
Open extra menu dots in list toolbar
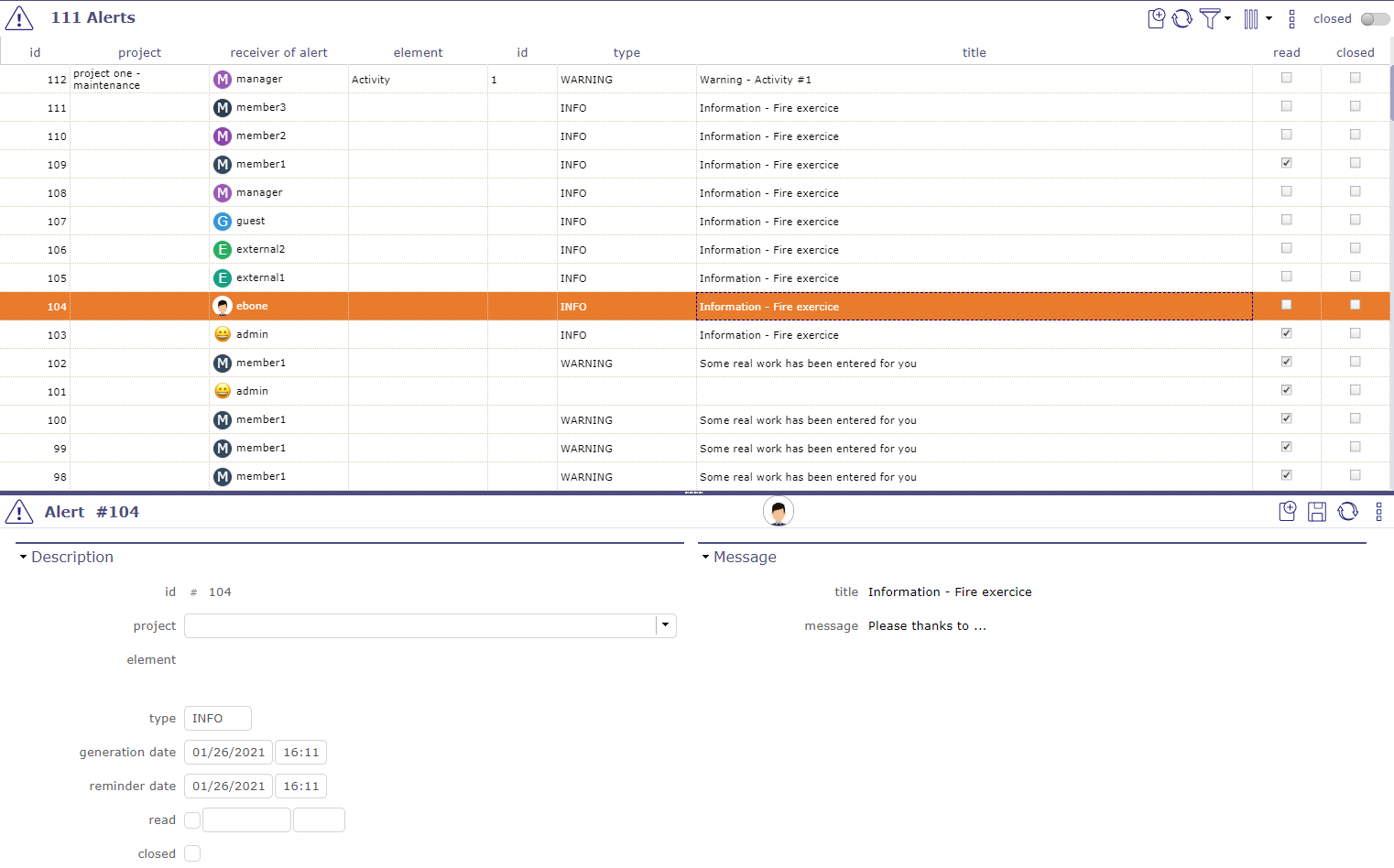1291,18
